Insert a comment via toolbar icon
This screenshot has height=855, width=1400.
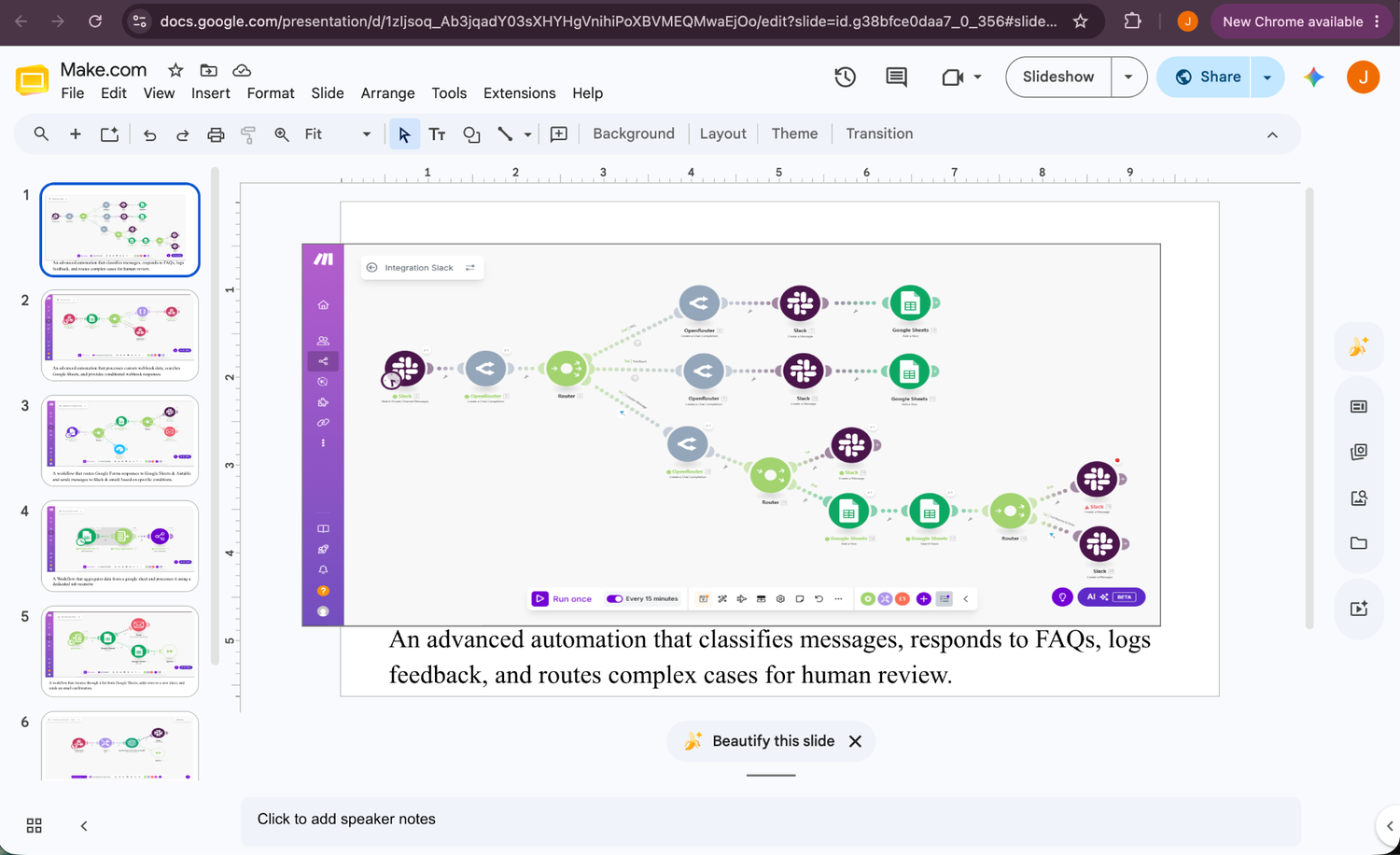click(x=559, y=134)
